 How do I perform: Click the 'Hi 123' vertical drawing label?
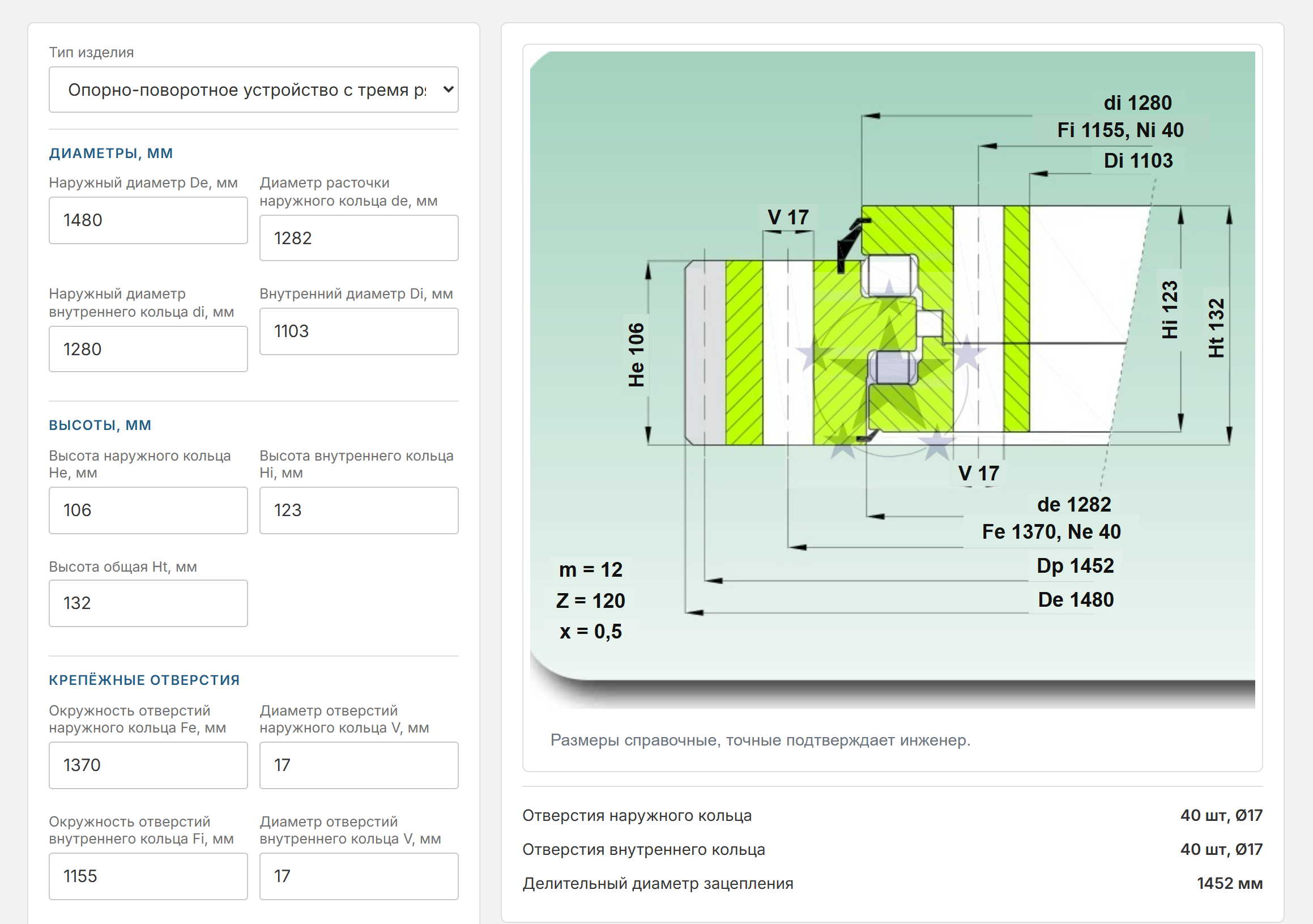(x=1170, y=310)
